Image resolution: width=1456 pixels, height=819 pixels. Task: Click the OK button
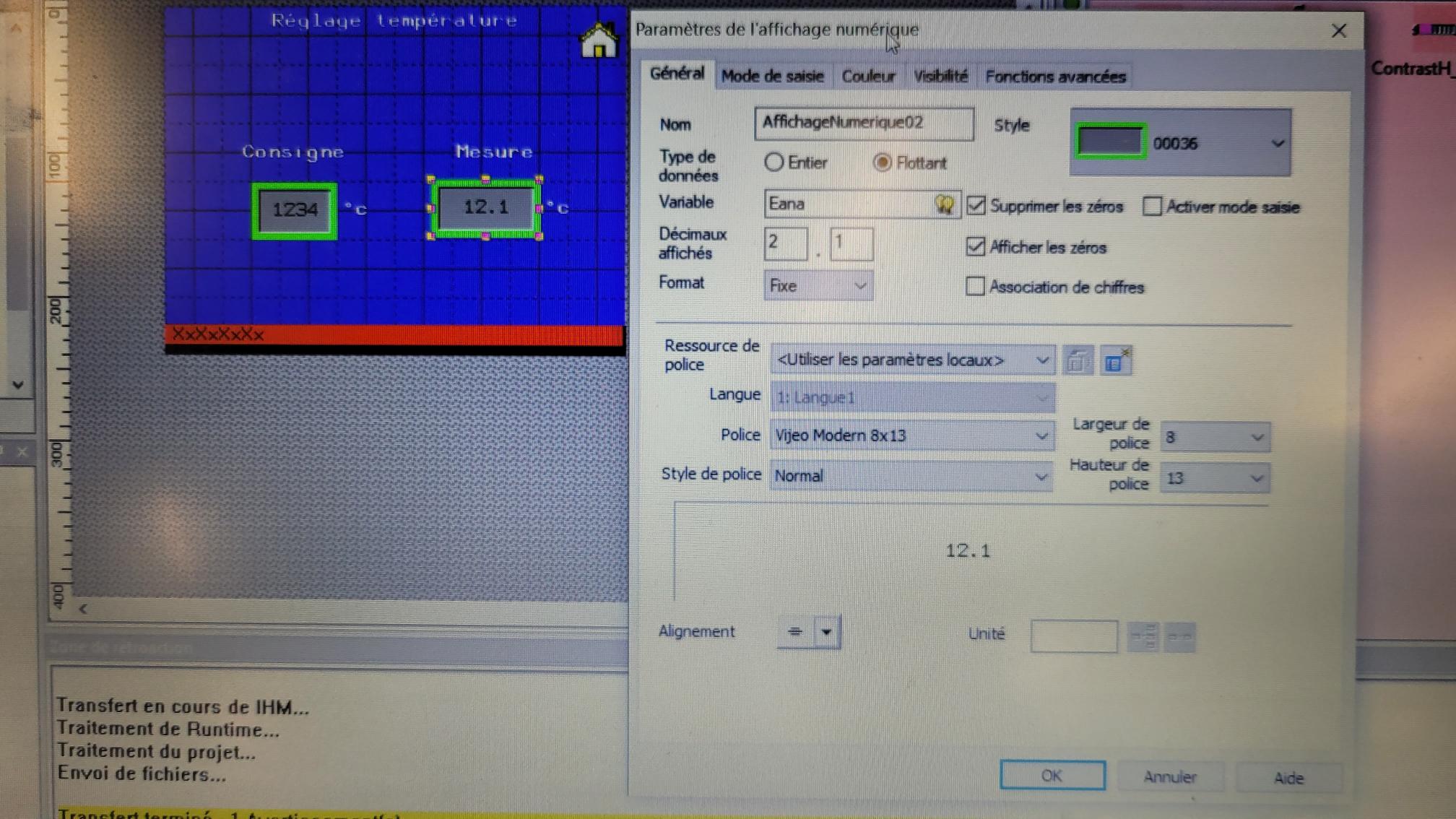tap(1052, 776)
